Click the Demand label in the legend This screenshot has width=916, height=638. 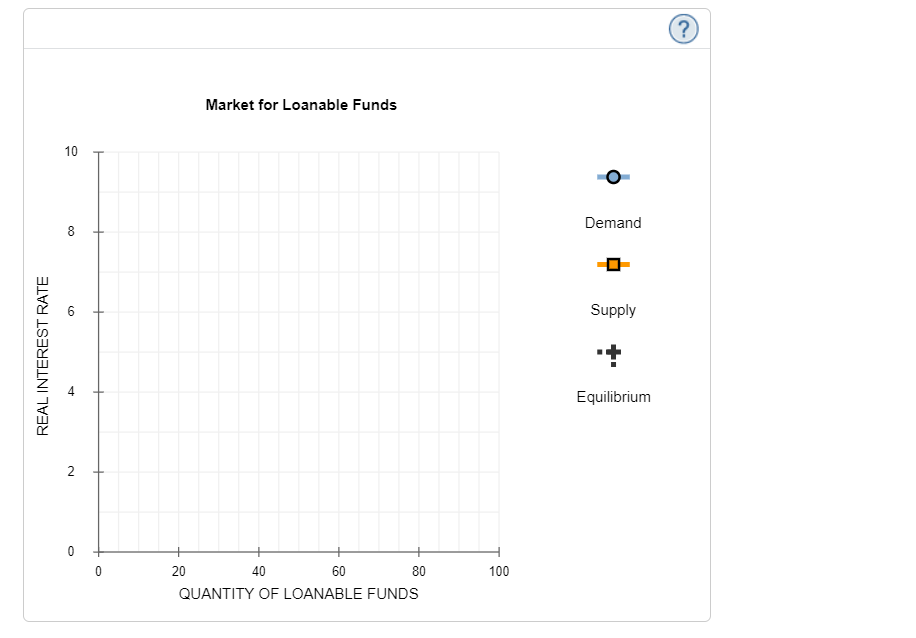tap(613, 223)
